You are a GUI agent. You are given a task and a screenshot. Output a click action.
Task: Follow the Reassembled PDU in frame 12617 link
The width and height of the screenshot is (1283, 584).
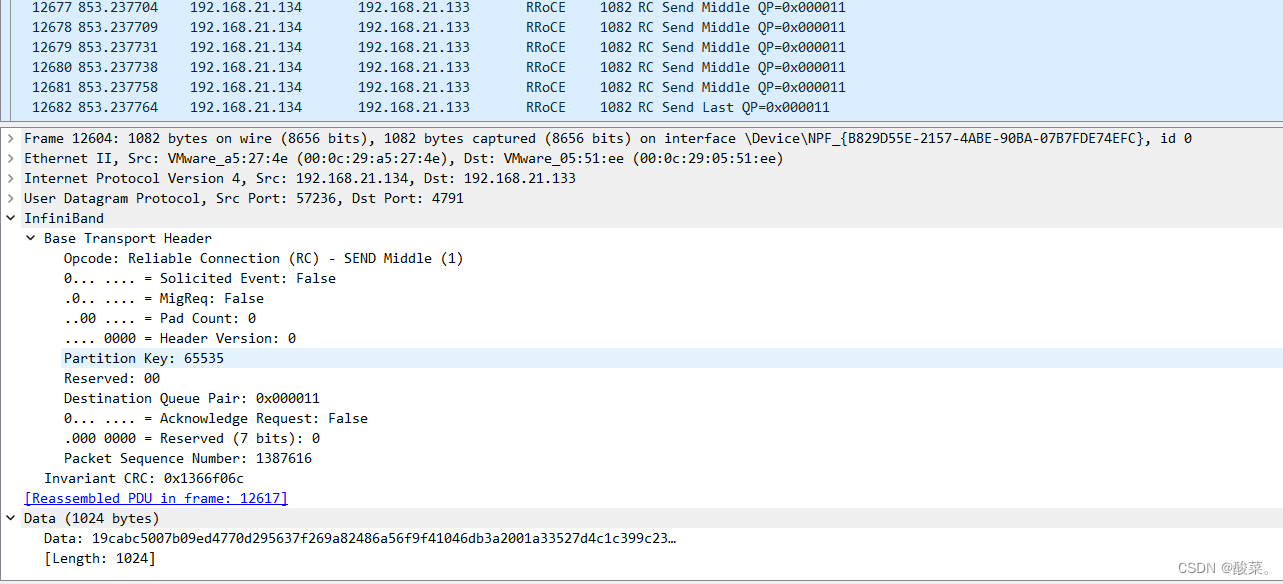(155, 497)
